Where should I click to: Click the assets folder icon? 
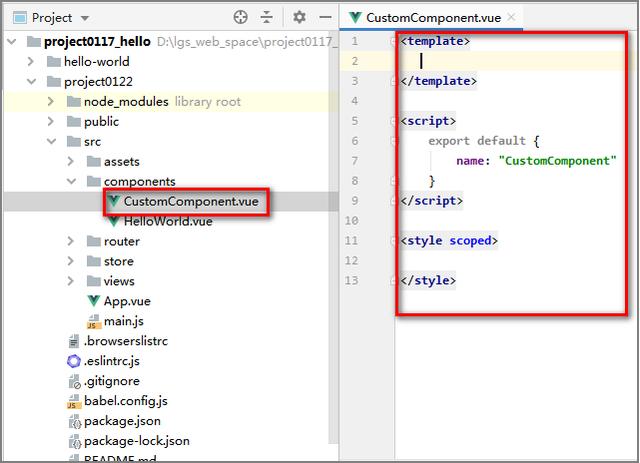(x=93, y=162)
